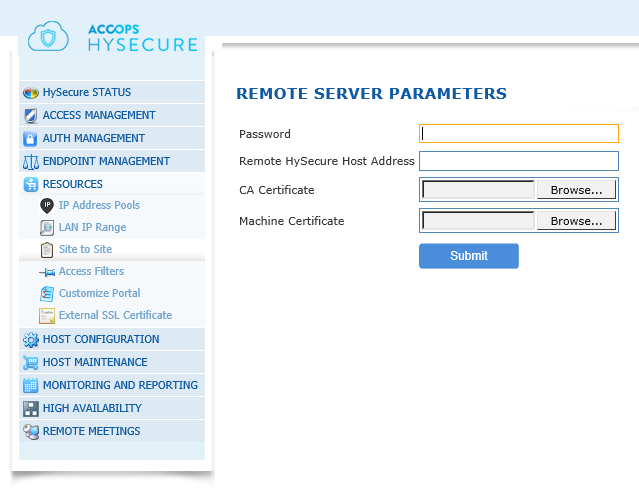Screen dimensions: 639x498
Task: Focus the Password input field
Action: pos(519,134)
